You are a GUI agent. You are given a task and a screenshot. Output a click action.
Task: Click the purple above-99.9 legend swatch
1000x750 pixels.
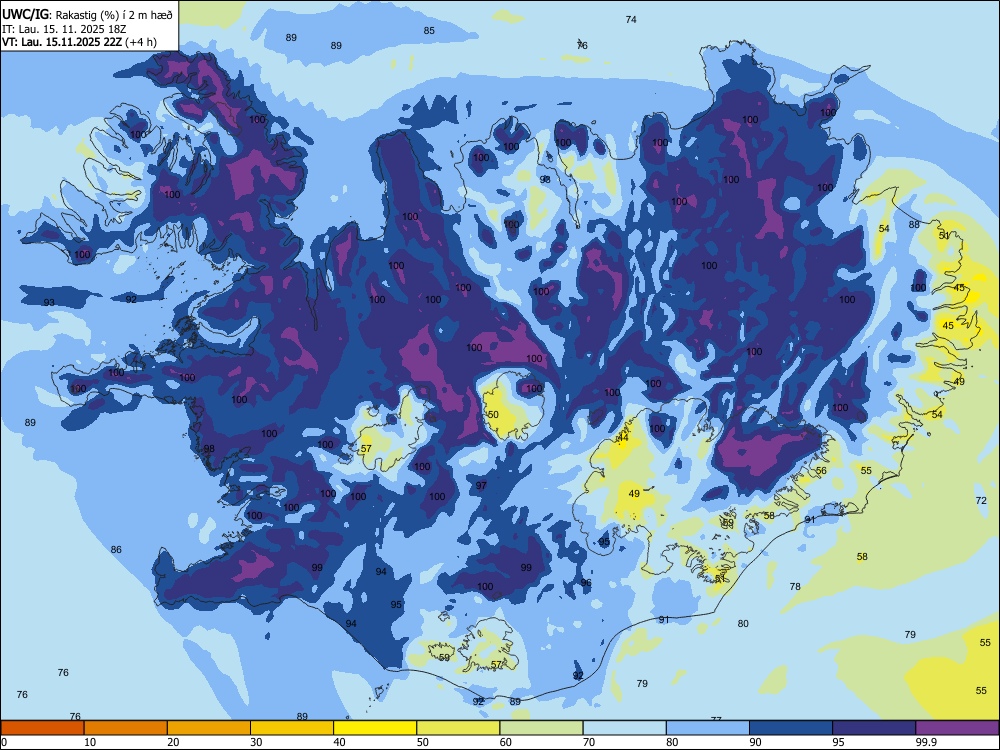[957, 728]
